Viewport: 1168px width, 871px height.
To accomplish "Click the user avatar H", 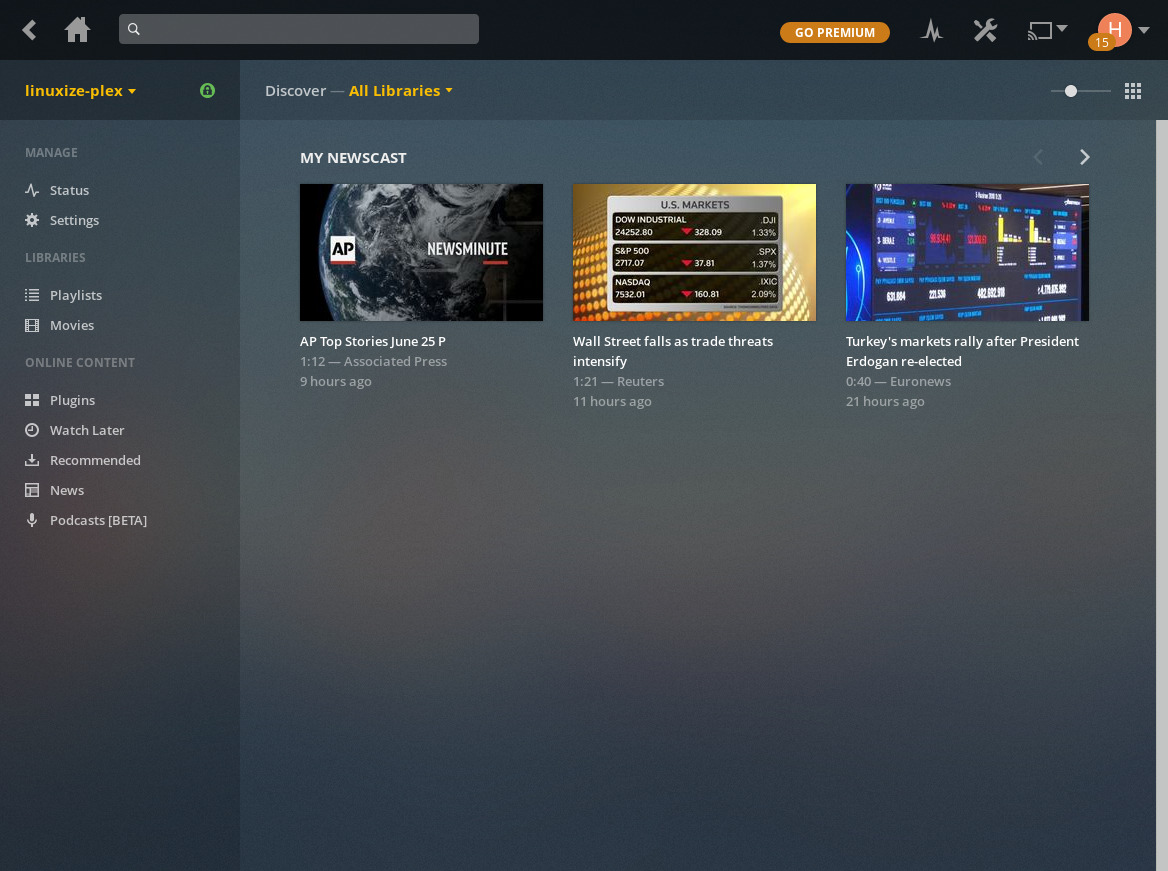I will (x=1114, y=29).
